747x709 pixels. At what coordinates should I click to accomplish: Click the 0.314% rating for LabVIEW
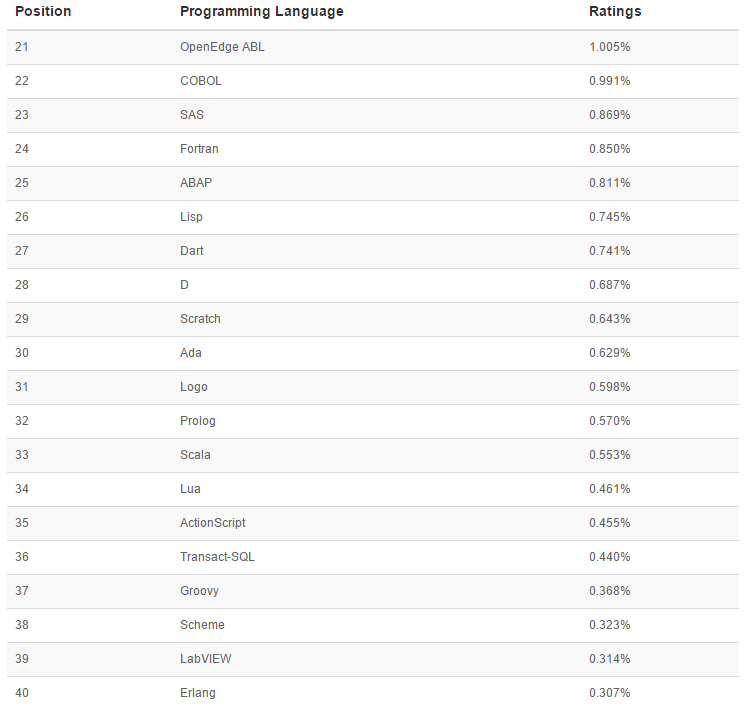click(x=609, y=659)
